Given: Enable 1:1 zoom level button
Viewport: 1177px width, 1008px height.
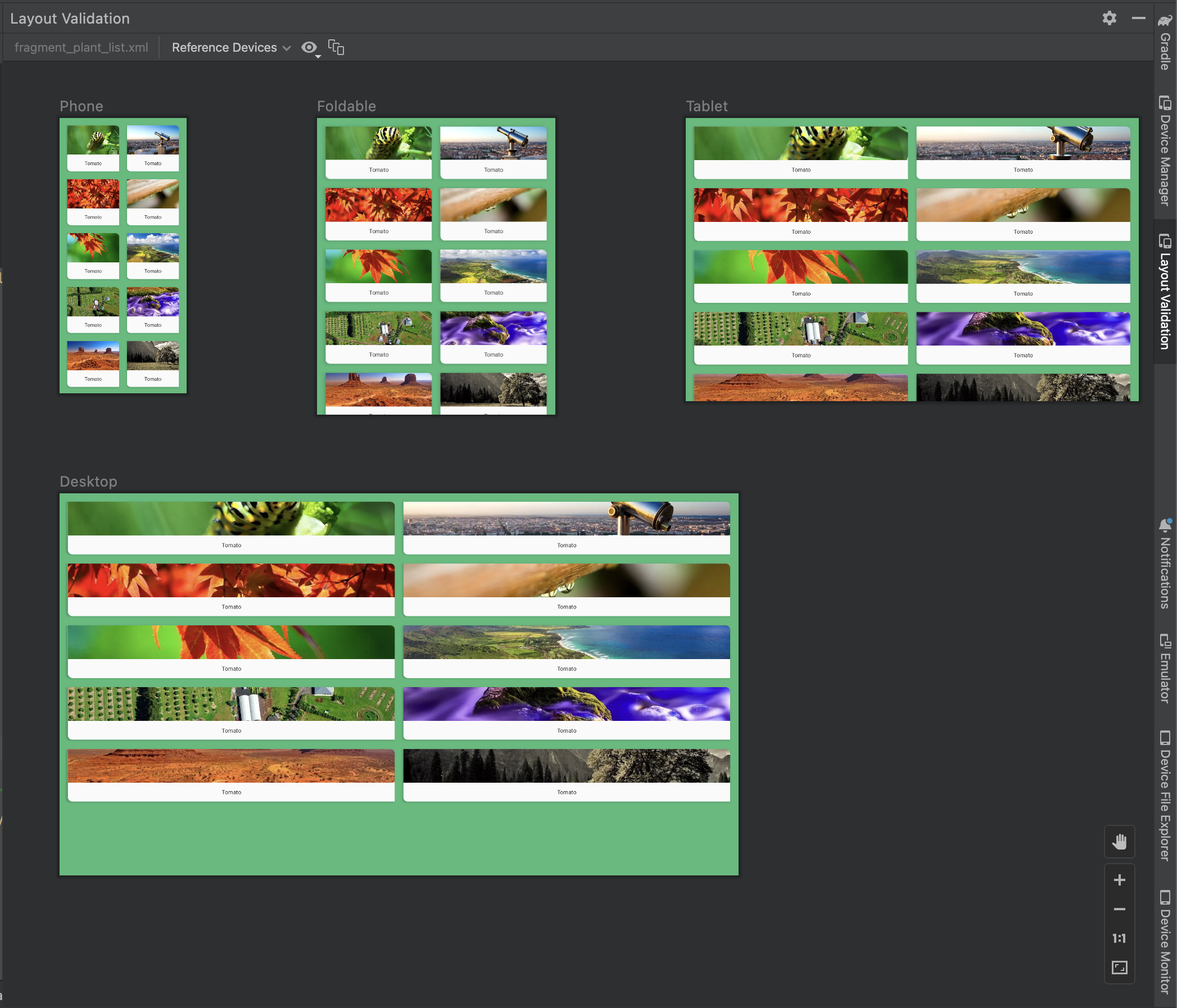Looking at the screenshot, I should point(1120,938).
